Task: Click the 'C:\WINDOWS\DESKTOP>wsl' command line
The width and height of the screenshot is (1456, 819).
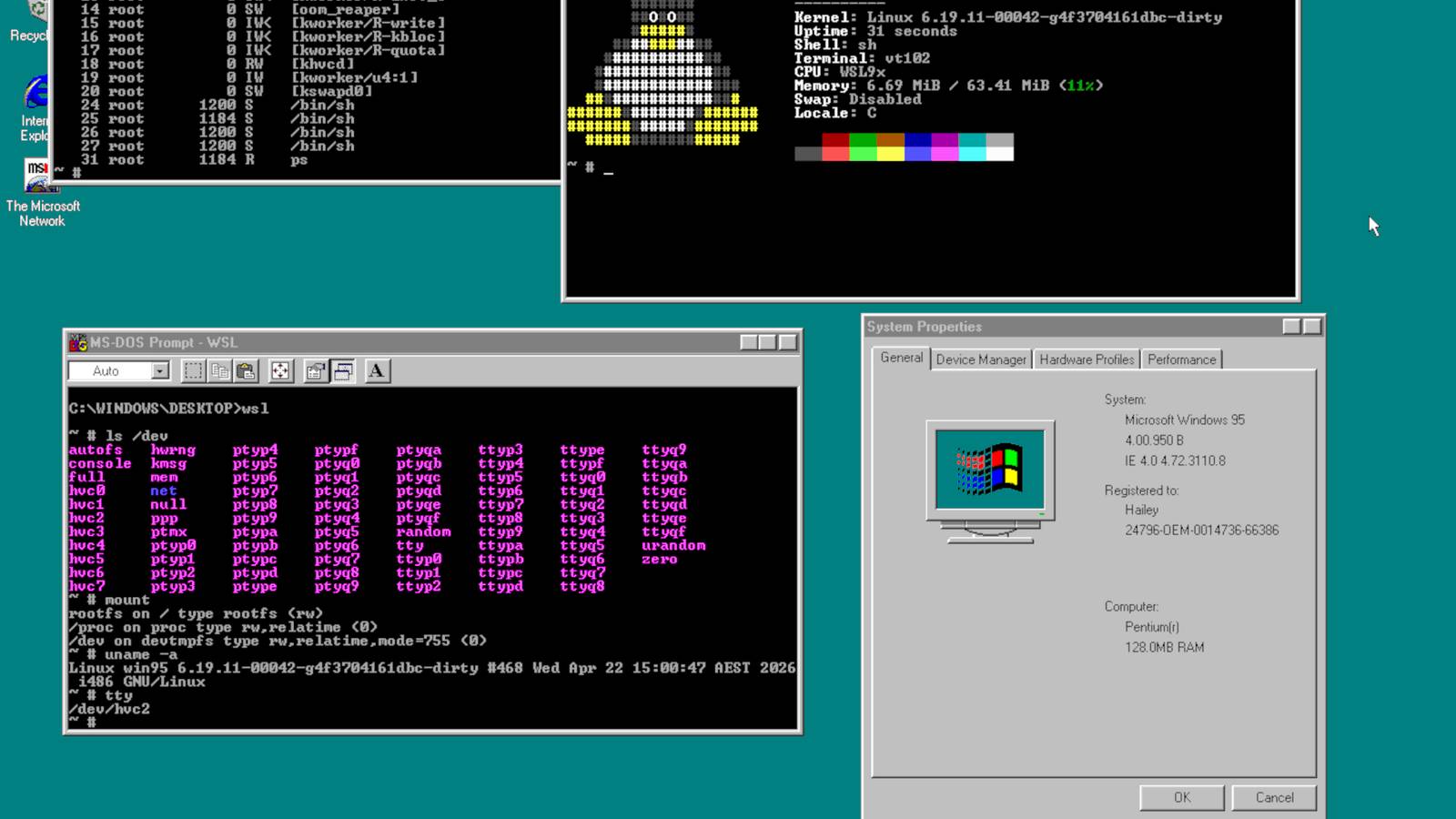Action: tap(168, 409)
